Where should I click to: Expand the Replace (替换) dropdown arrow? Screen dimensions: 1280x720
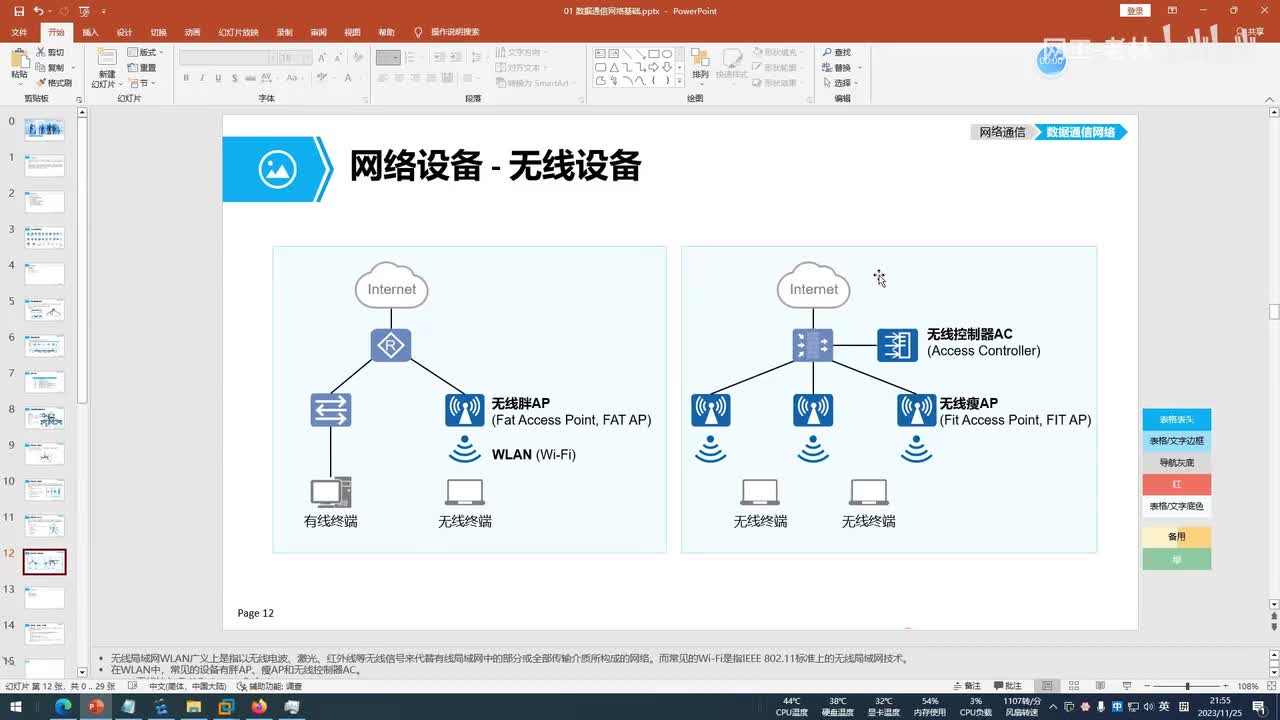click(x=859, y=68)
